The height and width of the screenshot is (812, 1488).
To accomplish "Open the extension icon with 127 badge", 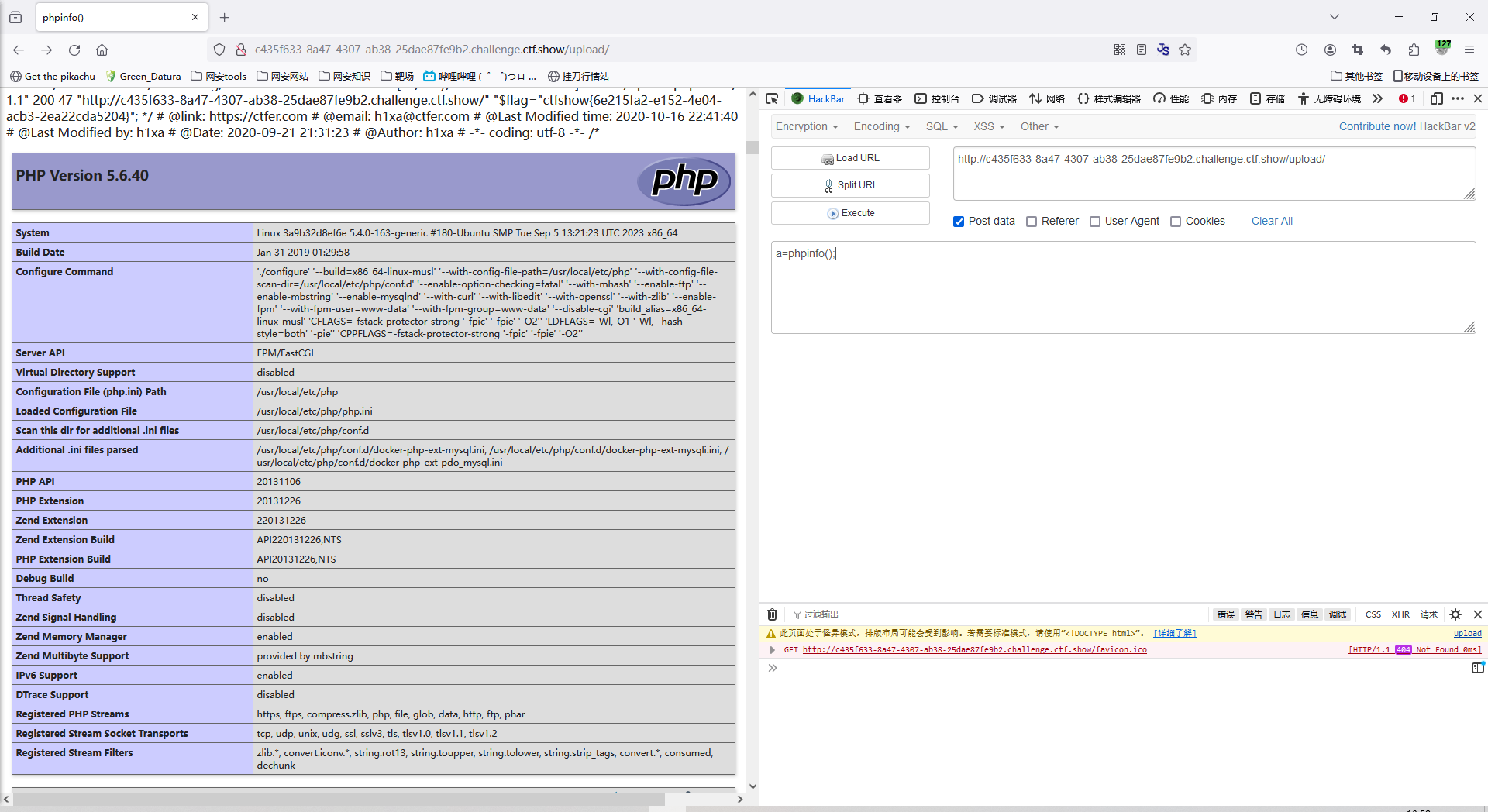I will point(1442,48).
